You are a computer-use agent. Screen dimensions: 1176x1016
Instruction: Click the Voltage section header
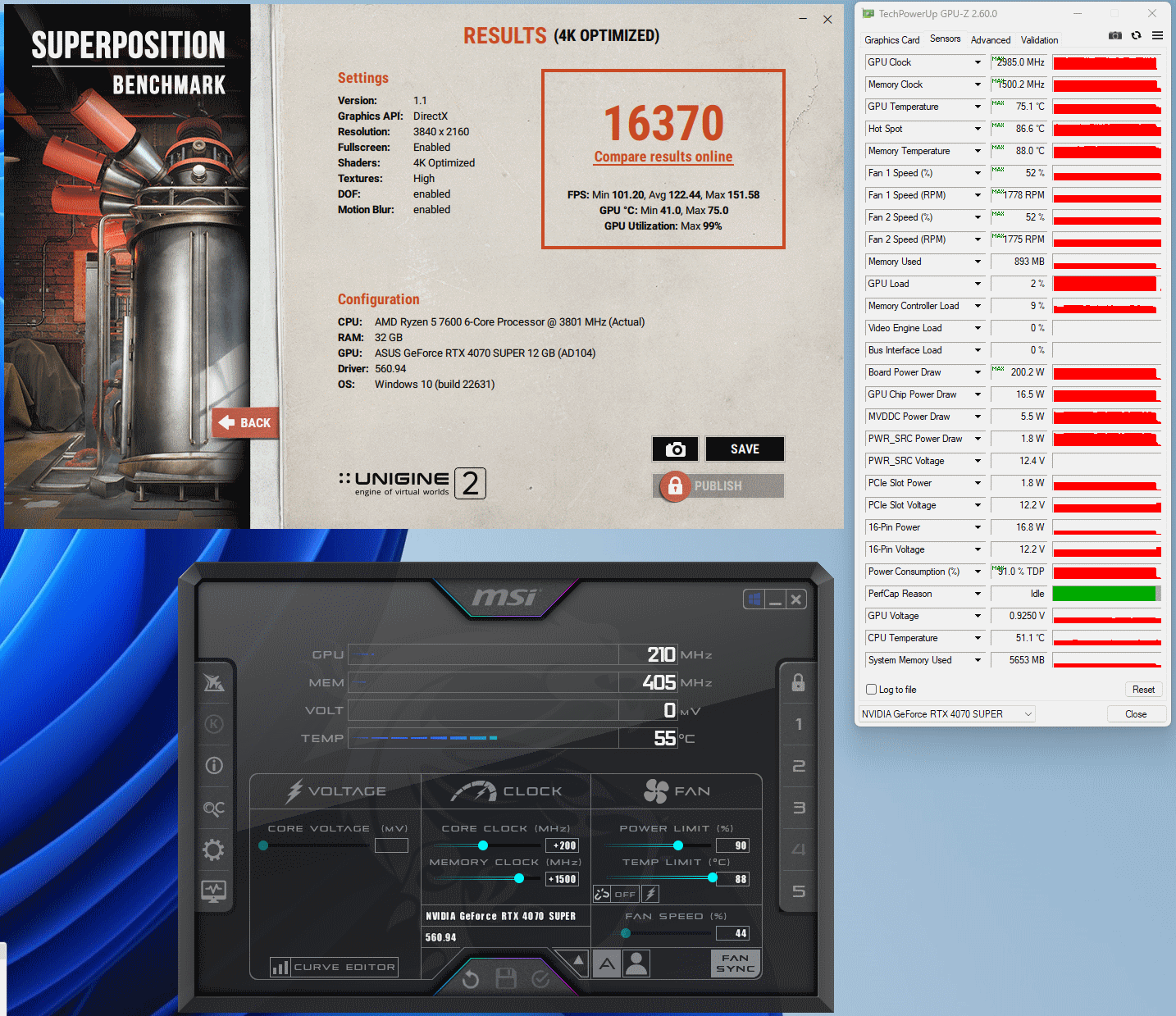[x=335, y=791]
